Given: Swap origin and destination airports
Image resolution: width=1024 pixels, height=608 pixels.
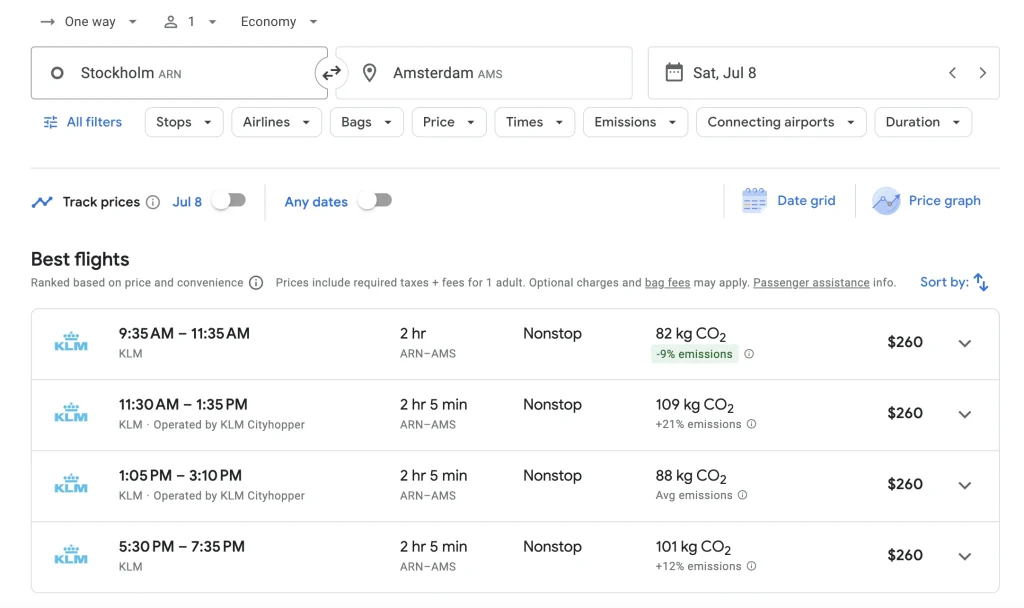Looking at the screenshot, I should pos(332,72).
